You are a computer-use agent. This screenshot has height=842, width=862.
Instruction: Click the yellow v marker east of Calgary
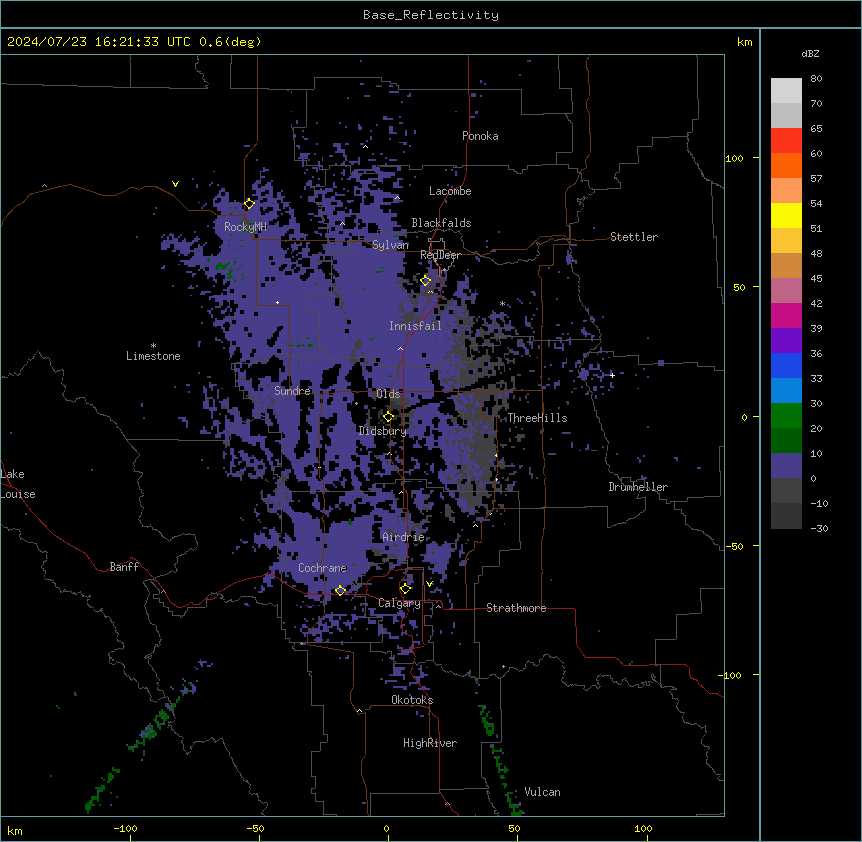[x=429, y=584]
